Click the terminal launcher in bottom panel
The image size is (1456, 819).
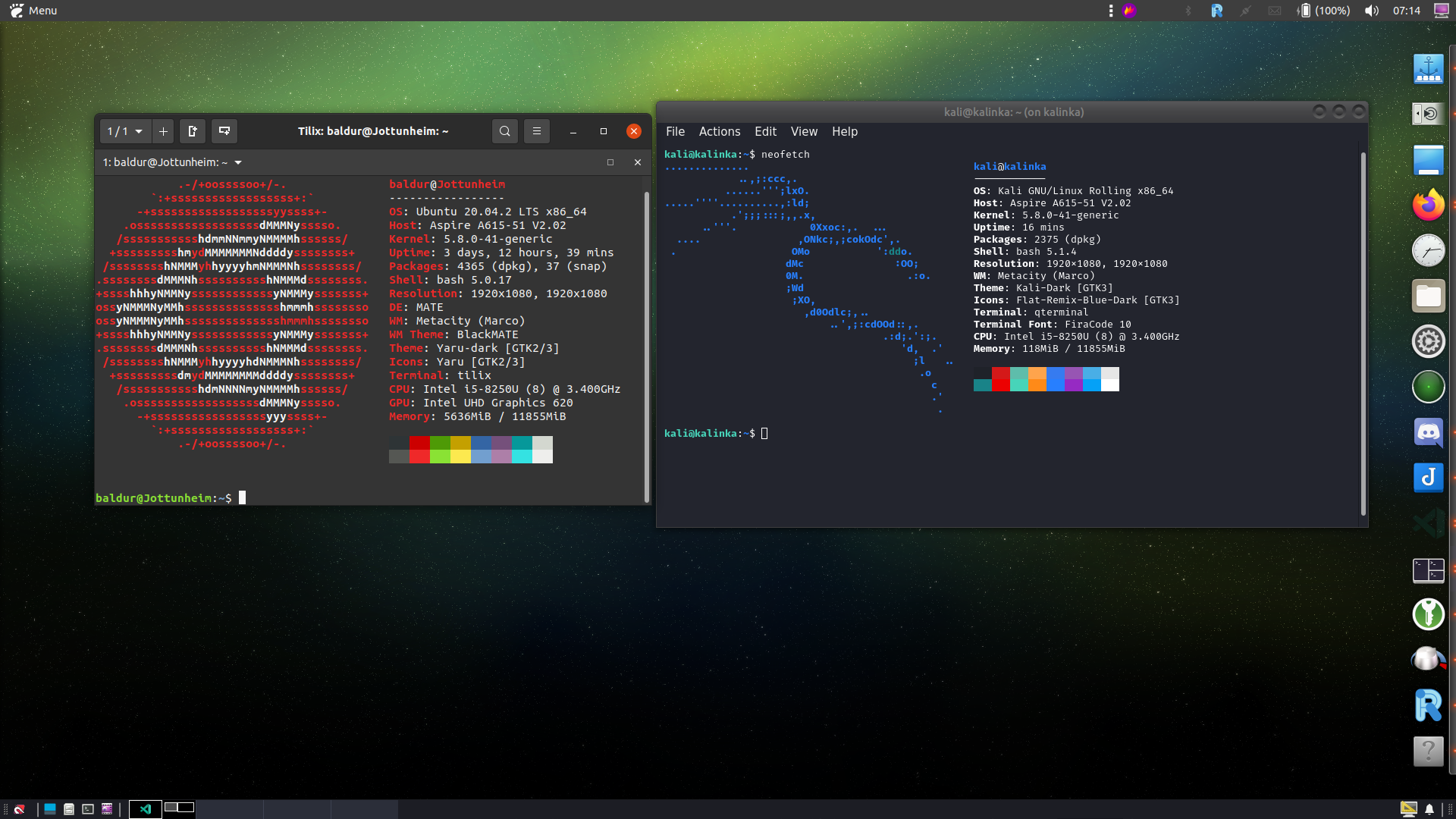tap(88, 809)
